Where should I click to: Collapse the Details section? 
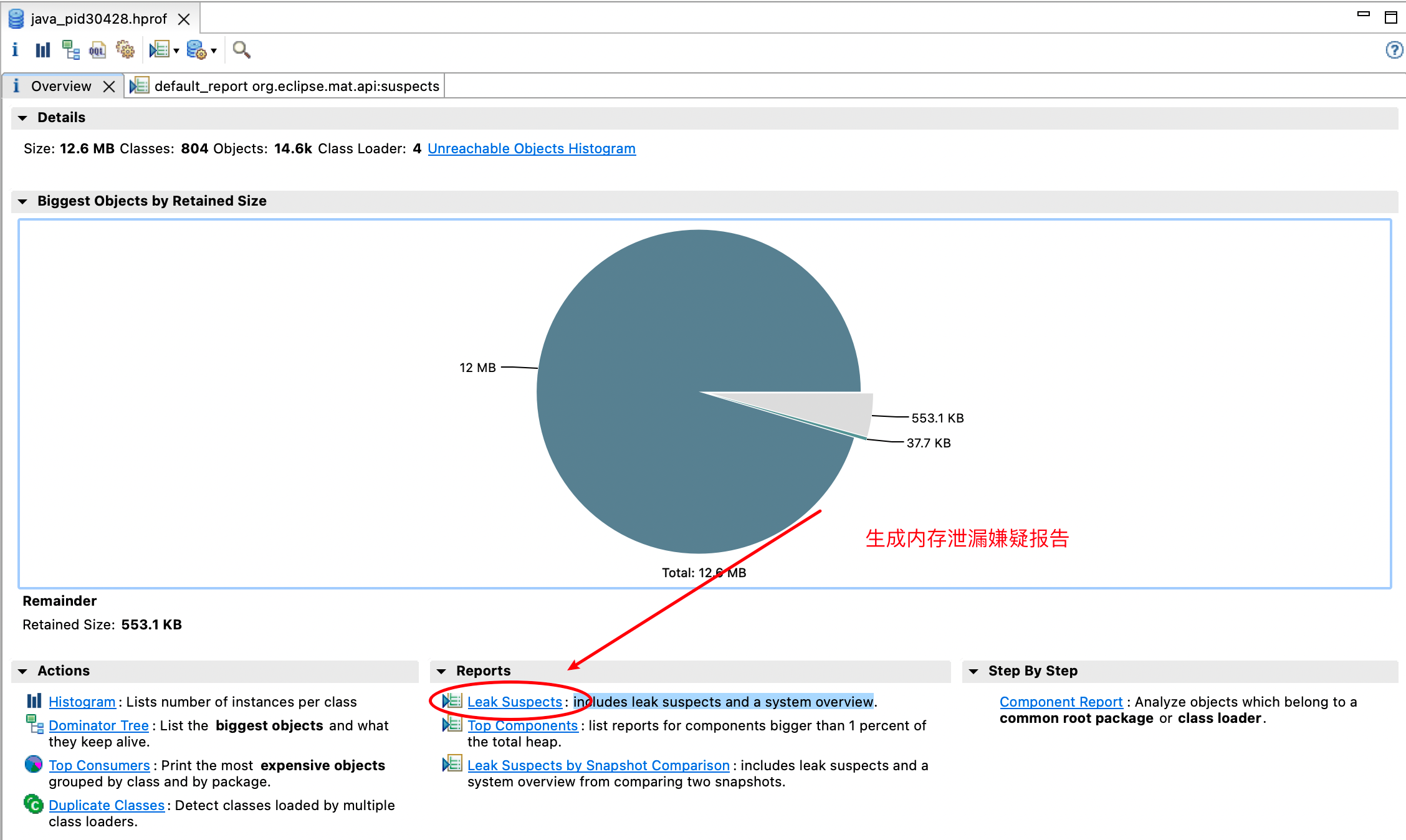click(22, 118)
